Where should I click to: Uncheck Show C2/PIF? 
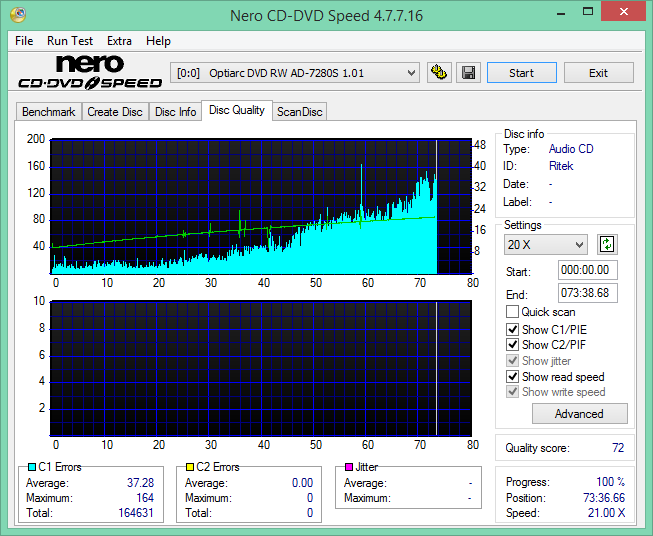pyautogui.click(x=512, y=345)
